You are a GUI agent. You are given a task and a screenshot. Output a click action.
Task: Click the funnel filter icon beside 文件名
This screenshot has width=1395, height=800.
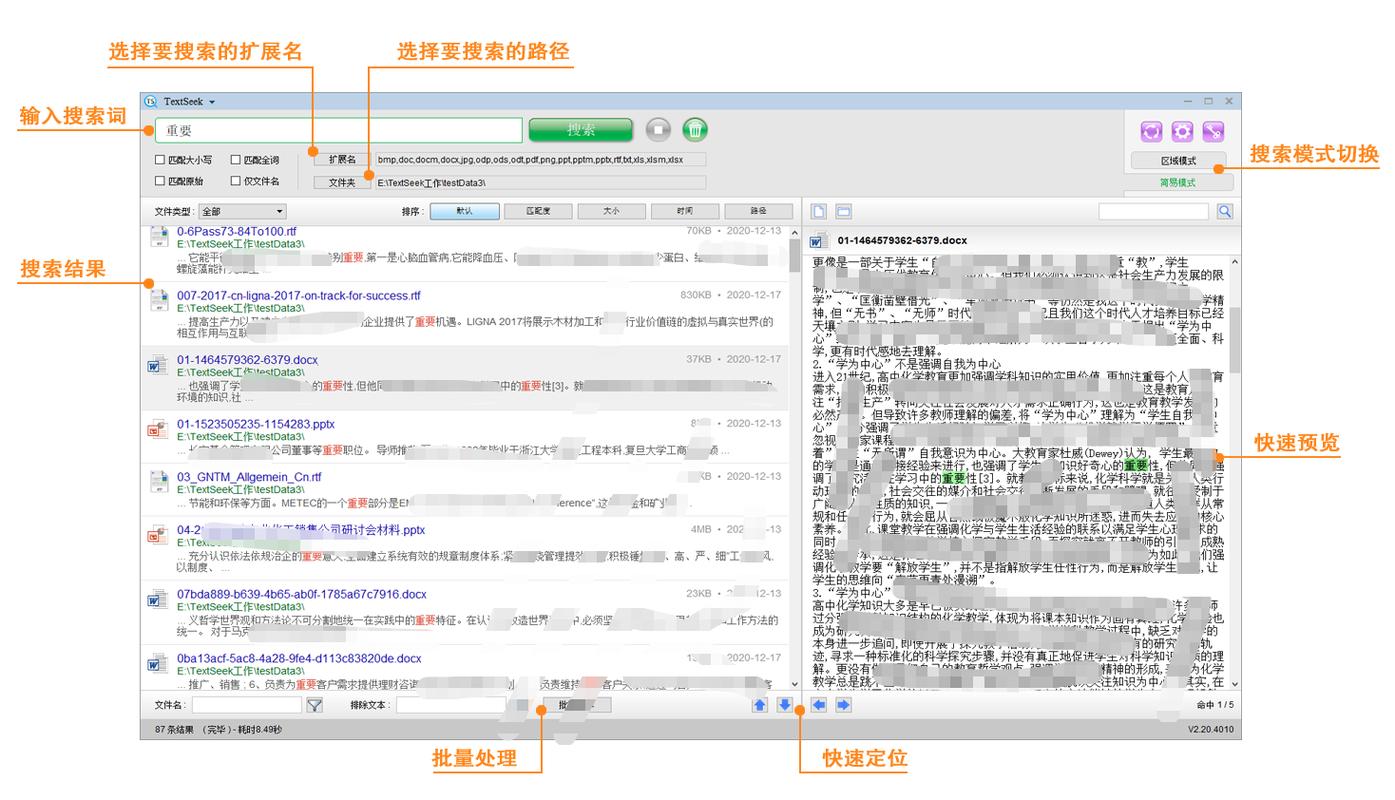pos(314,705)
